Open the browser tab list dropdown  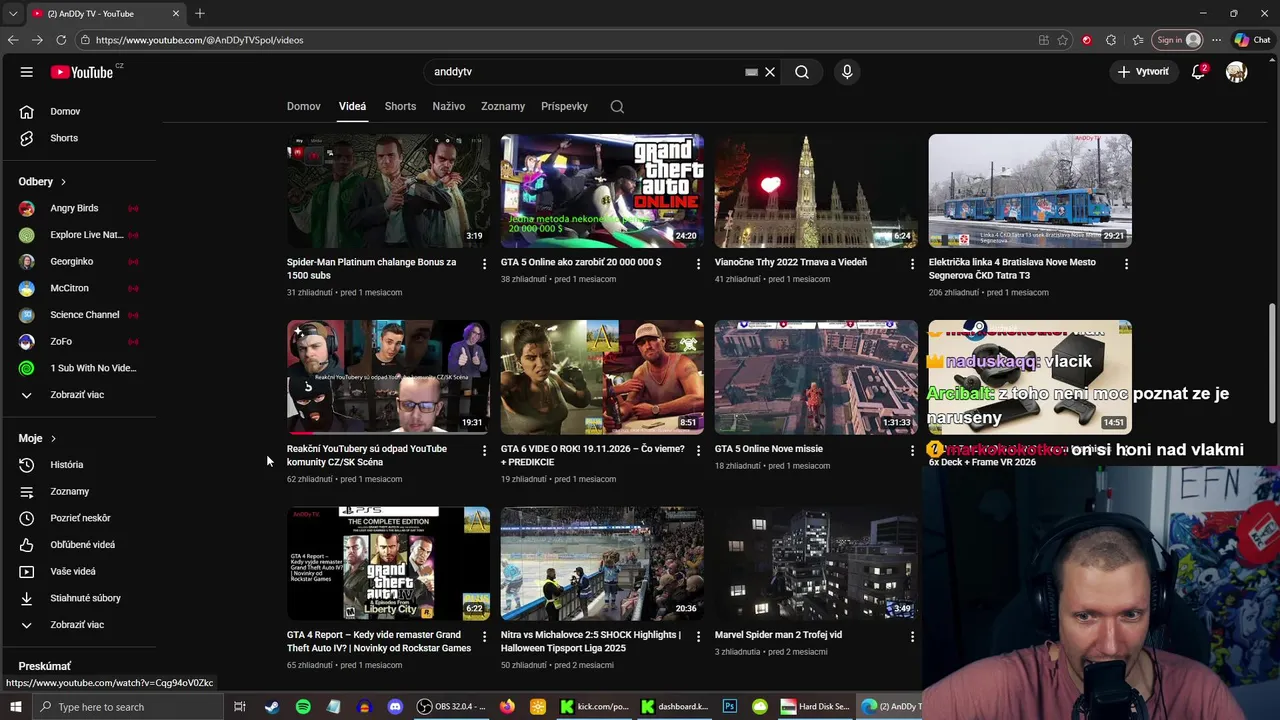click(x=13, y=14)
